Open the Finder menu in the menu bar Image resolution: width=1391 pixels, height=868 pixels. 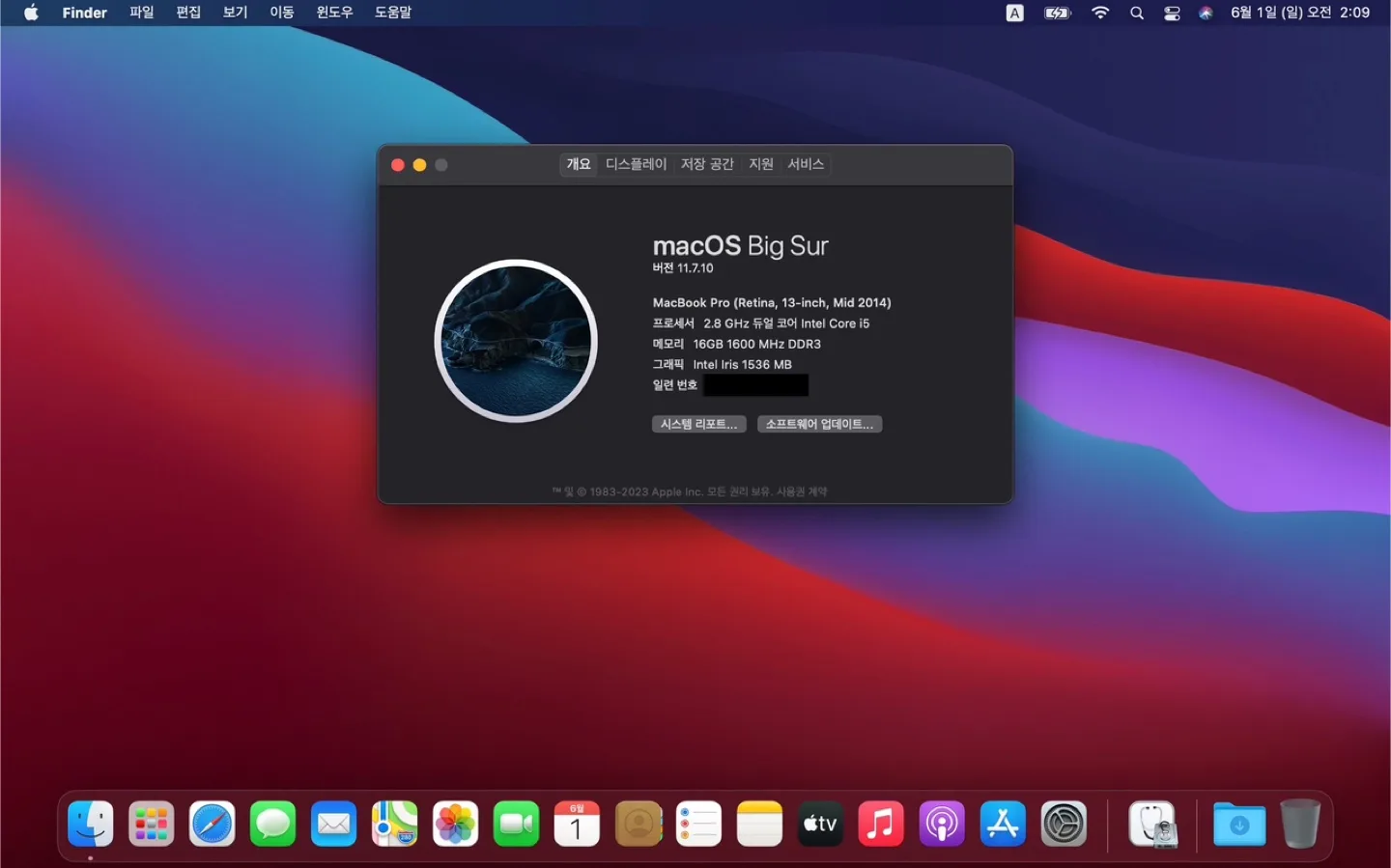coord(85,13)
